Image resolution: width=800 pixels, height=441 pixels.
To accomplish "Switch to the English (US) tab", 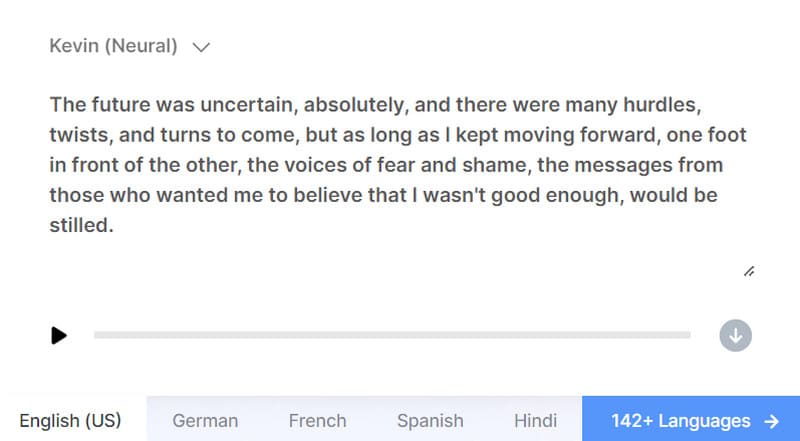I will coord(70,421).
